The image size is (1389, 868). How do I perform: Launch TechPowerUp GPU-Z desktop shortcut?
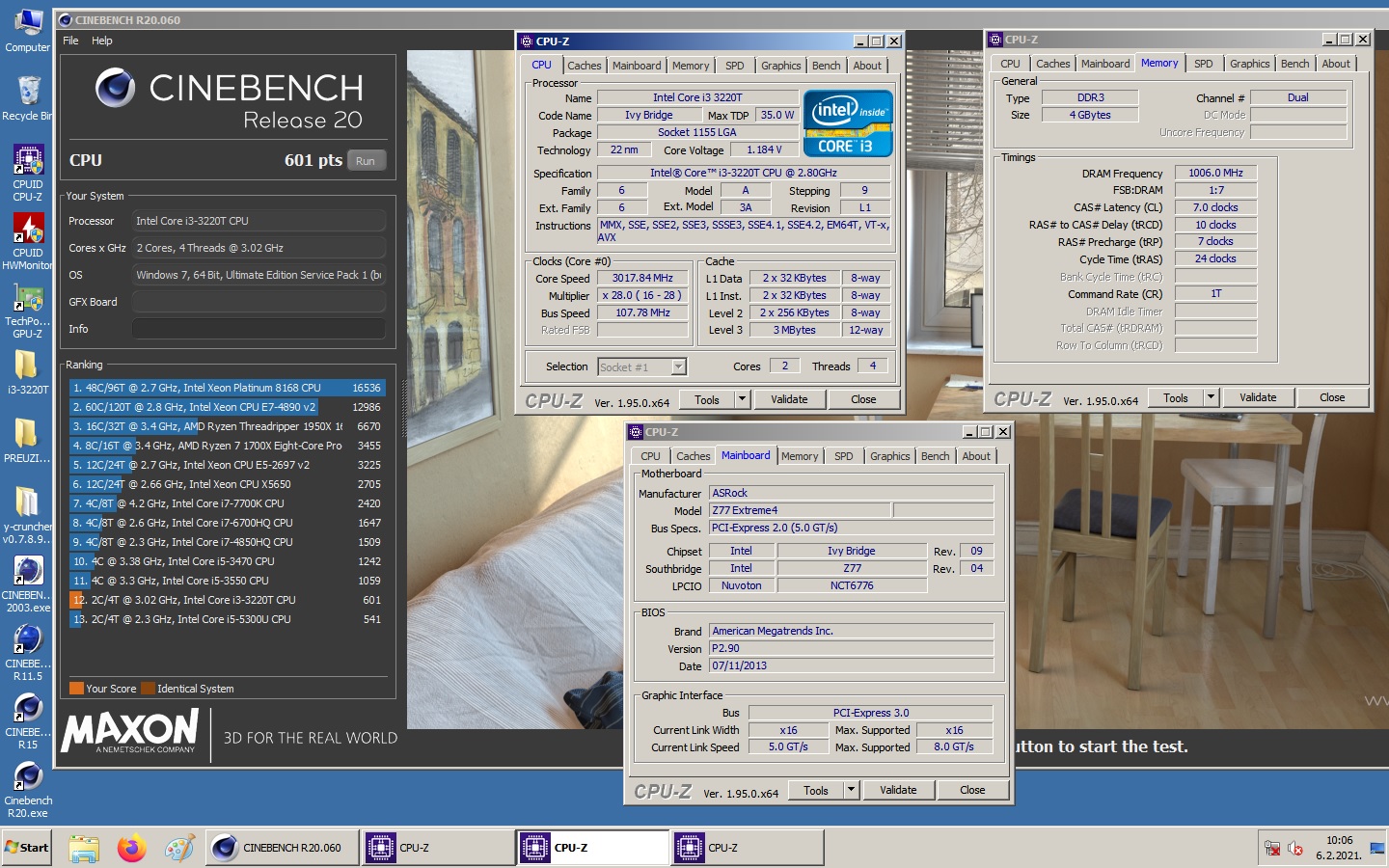(28, 311)
